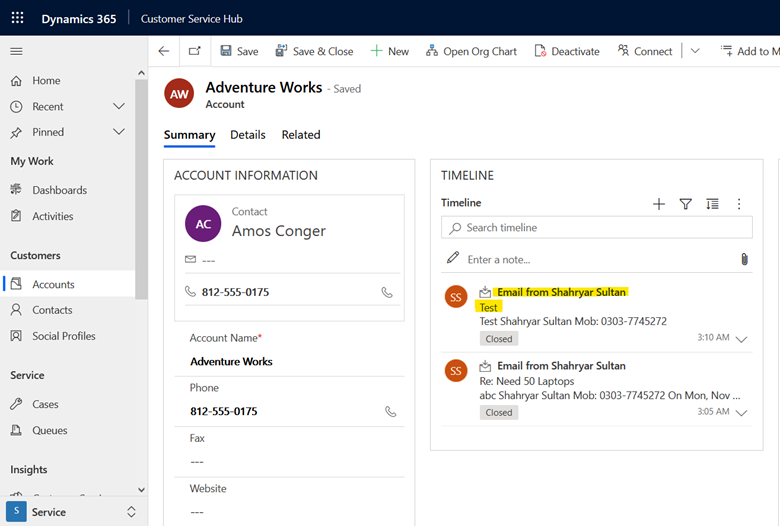Attach a file with paperclip icon
This screenshot has height=526, width=780.
(x=744, y=259)
